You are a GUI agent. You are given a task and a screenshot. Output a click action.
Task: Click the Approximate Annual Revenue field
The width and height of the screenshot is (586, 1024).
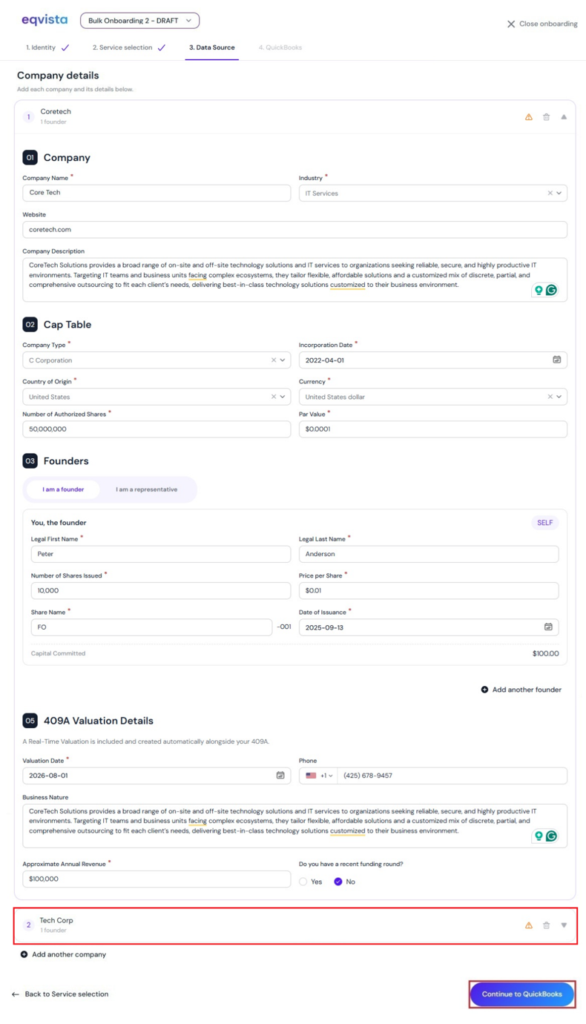point(157,879)
